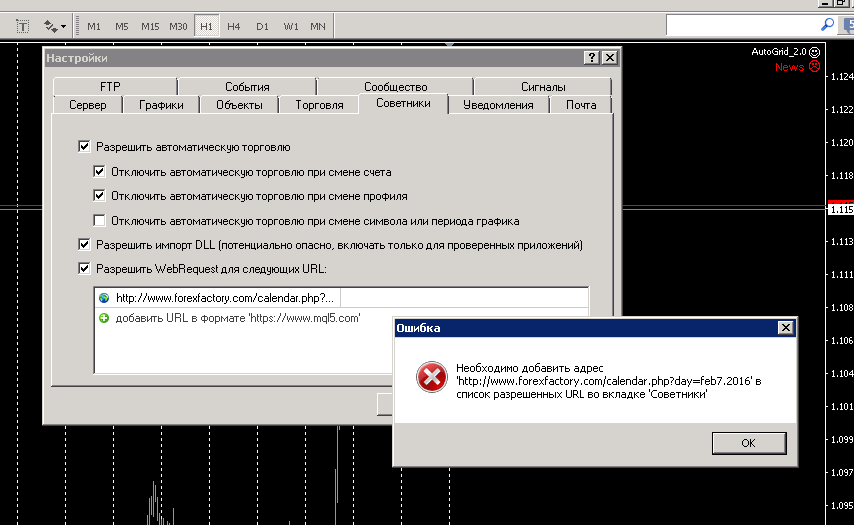Switch chart to H4 timeframe

click(x=234, y=26)
